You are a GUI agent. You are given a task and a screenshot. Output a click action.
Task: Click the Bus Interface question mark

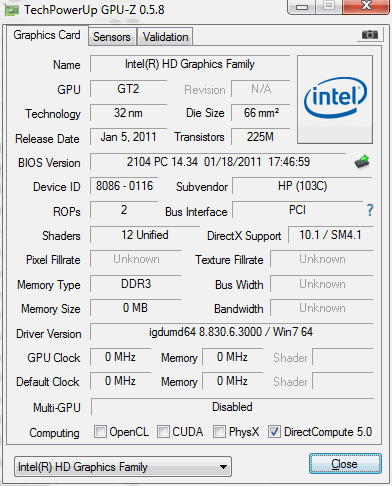tap(370, 210)
